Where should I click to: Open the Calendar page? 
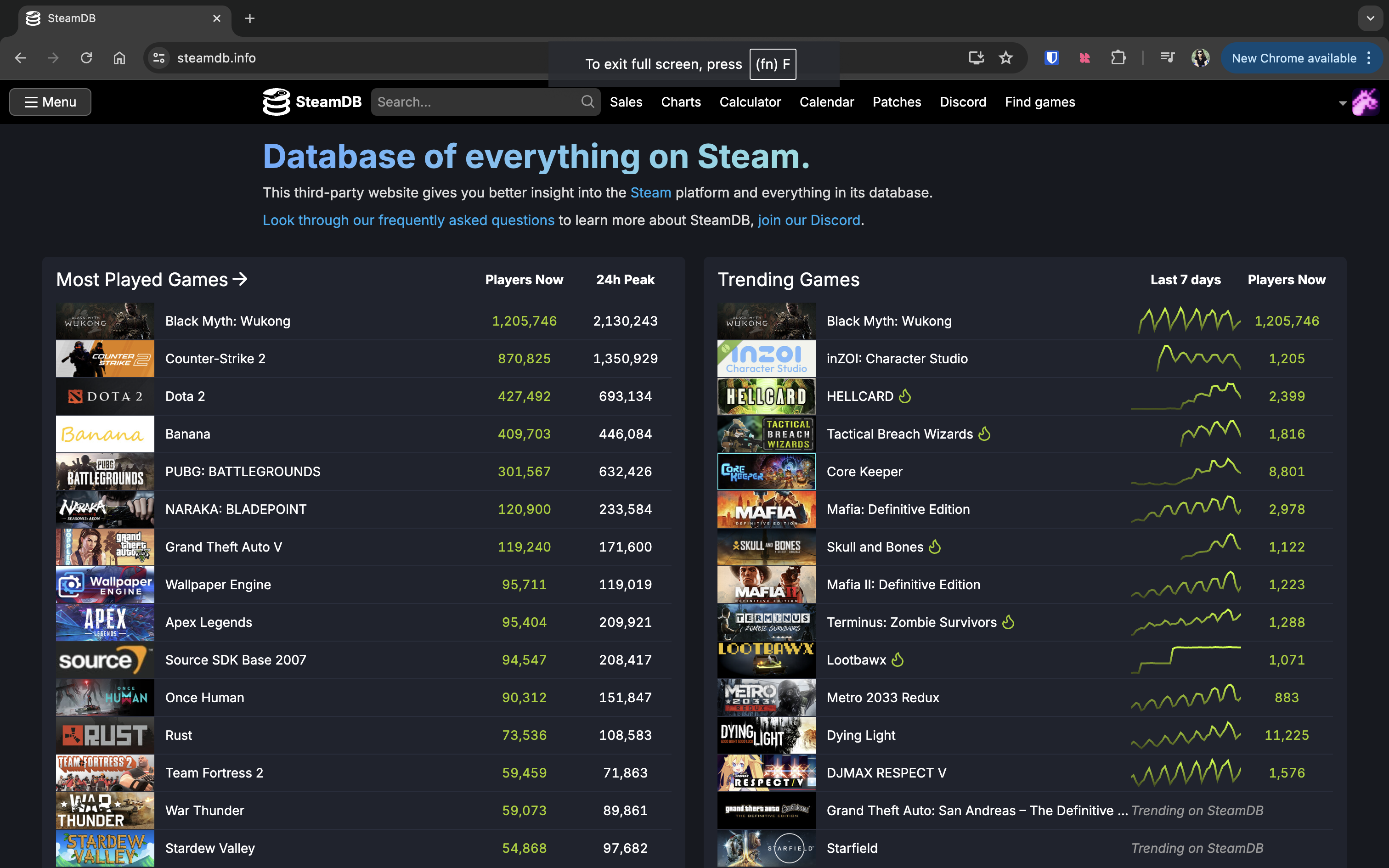pos(826,101)
